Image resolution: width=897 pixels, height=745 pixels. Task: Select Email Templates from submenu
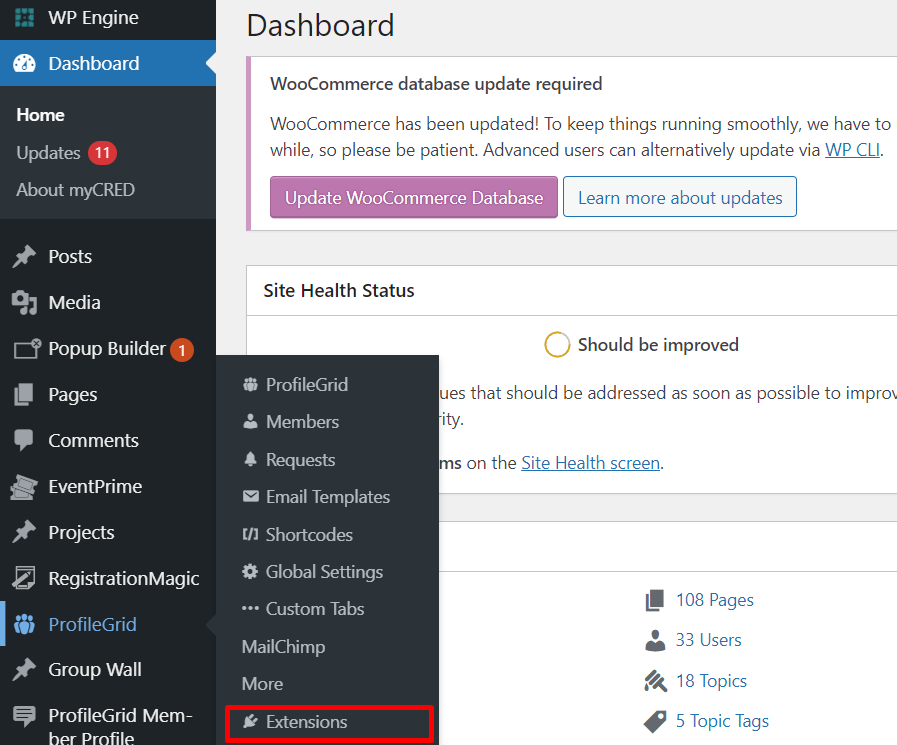[327, 497]
